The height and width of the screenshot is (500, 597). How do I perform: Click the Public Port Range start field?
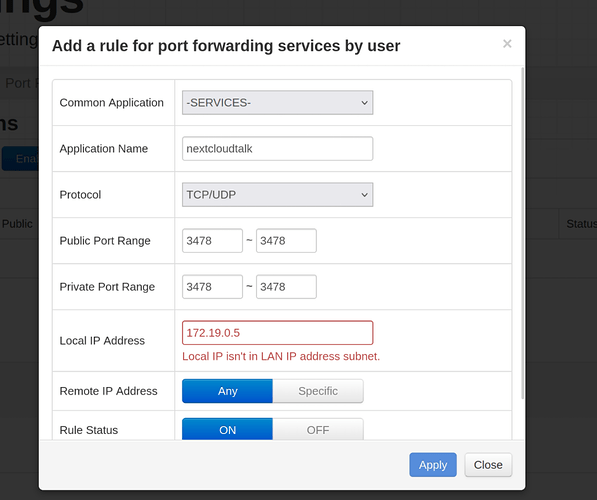point(212,241)
